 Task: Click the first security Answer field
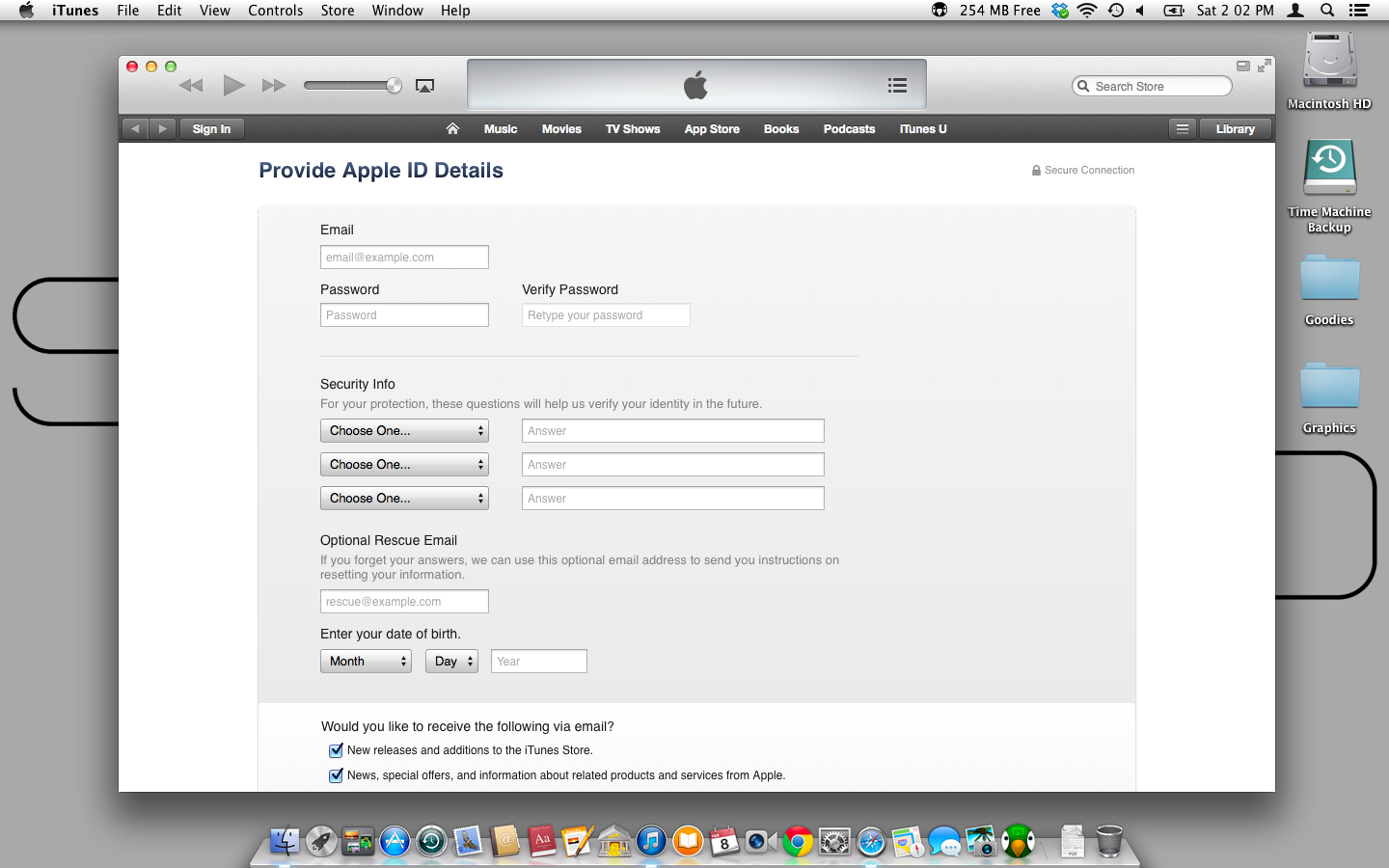click(673, 431)
